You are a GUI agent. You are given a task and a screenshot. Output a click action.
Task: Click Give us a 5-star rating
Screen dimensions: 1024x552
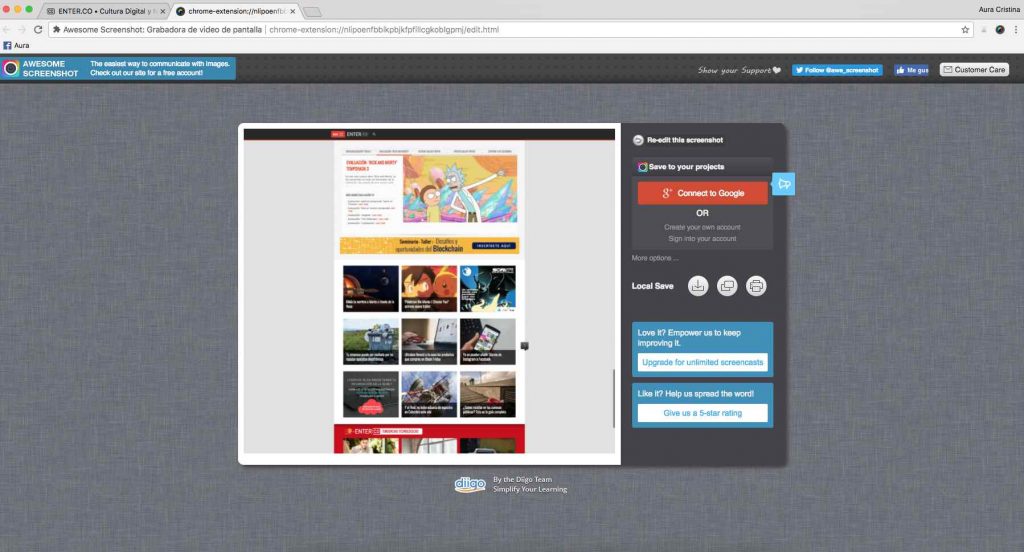(x=702, y=413)
